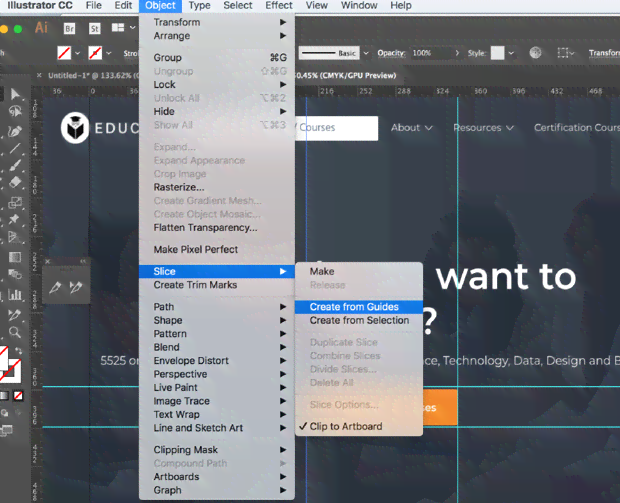Click the floating panel's second pen icon
The height and width of the screenshot is (503, 620).
point(76,287)
